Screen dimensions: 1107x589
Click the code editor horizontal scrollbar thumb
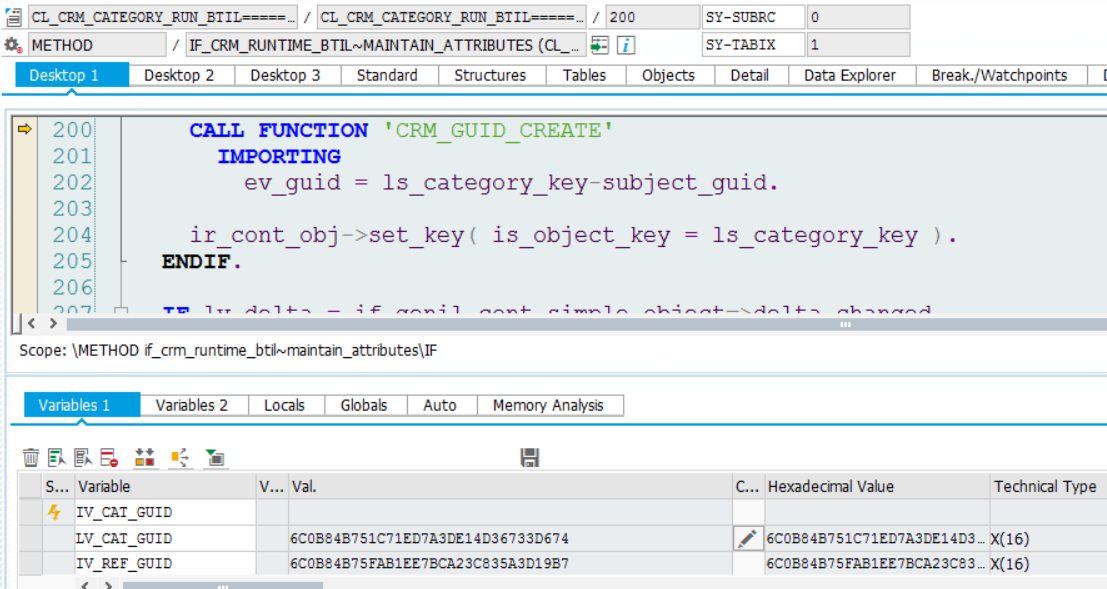point(587,324)
